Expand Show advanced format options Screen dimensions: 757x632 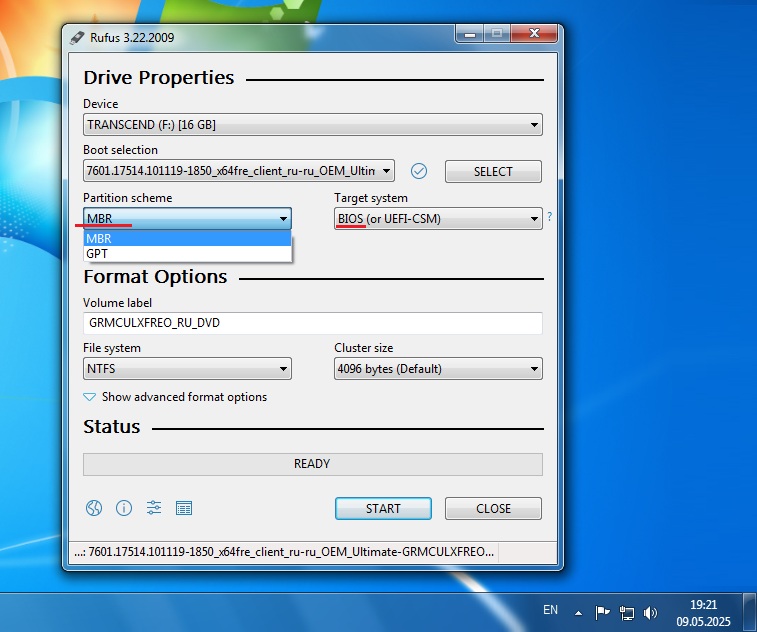175,397
